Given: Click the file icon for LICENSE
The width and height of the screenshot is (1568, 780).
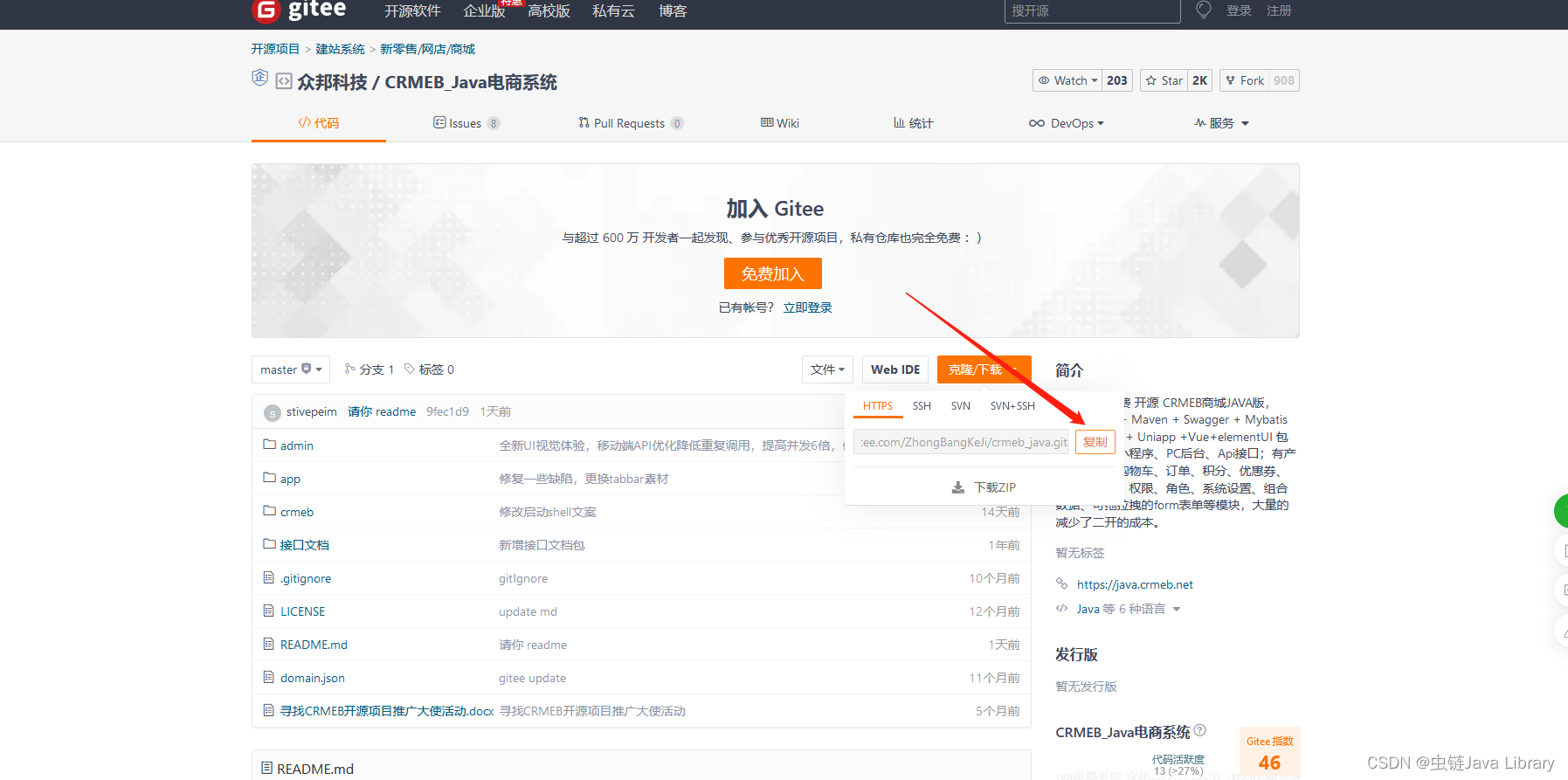Looking at the screenshot, I should coord(269,611).
